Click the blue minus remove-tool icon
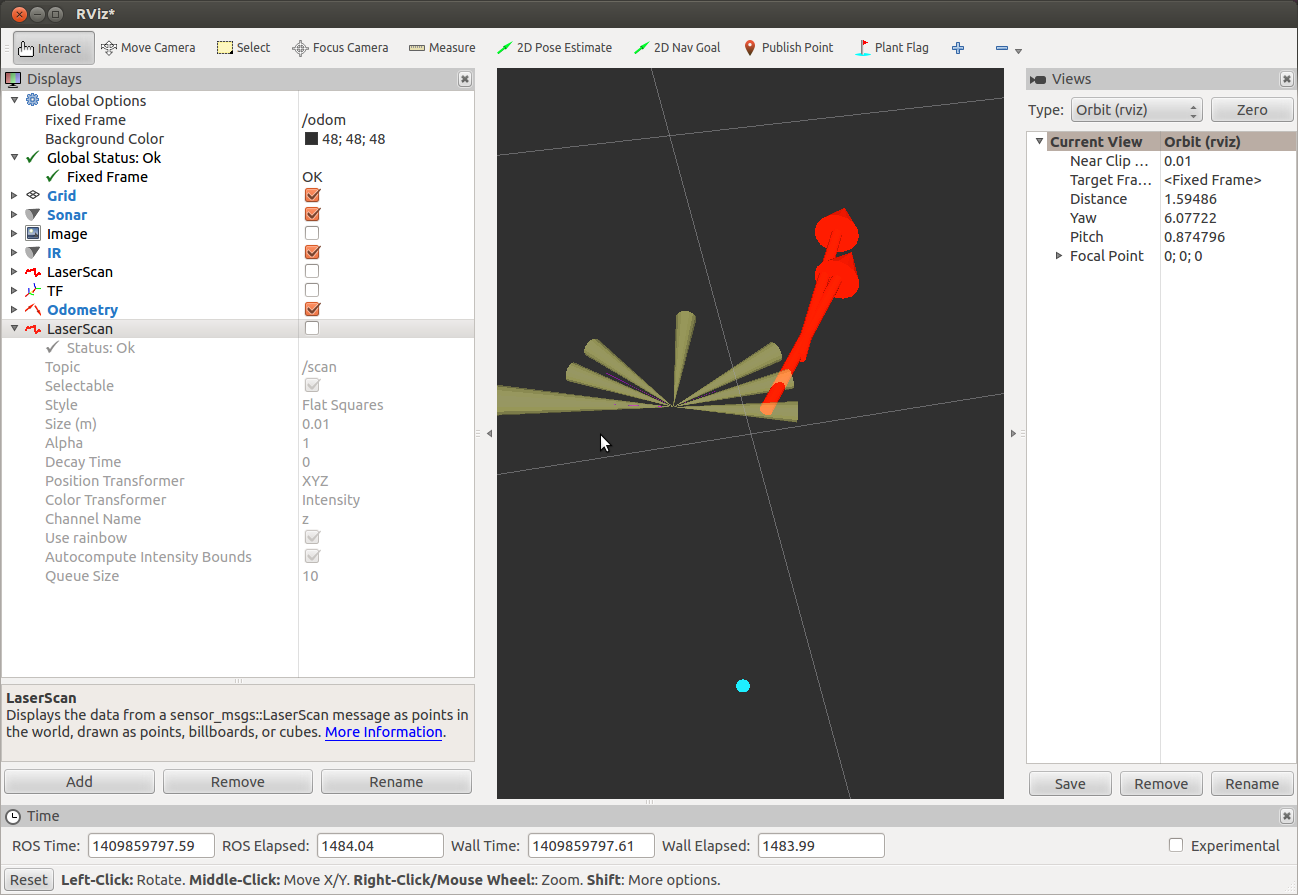The width and height of the screenshot is (1298, 895). [x=1002, y=48]
